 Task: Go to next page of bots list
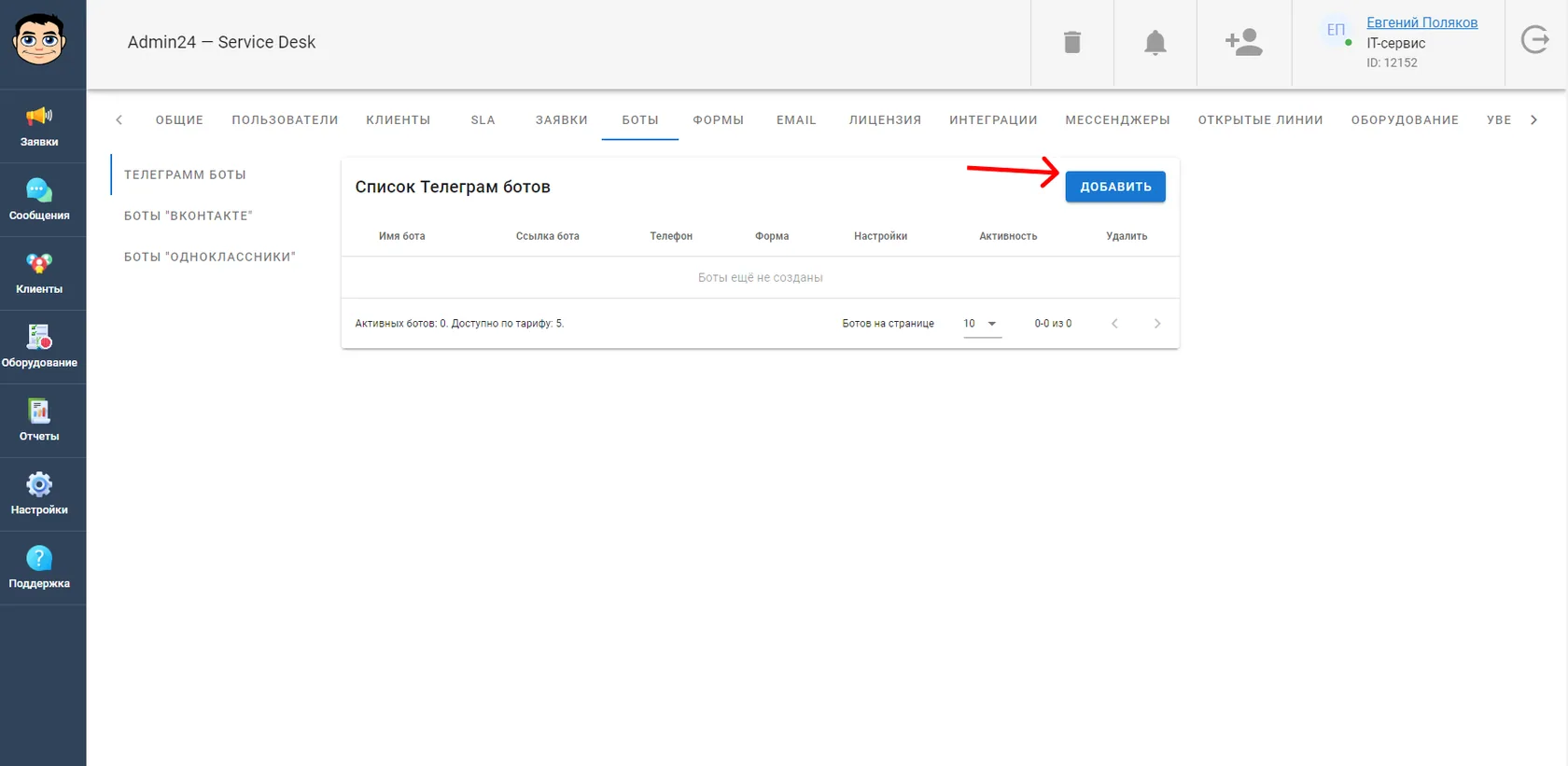(x=1157, y=324)
